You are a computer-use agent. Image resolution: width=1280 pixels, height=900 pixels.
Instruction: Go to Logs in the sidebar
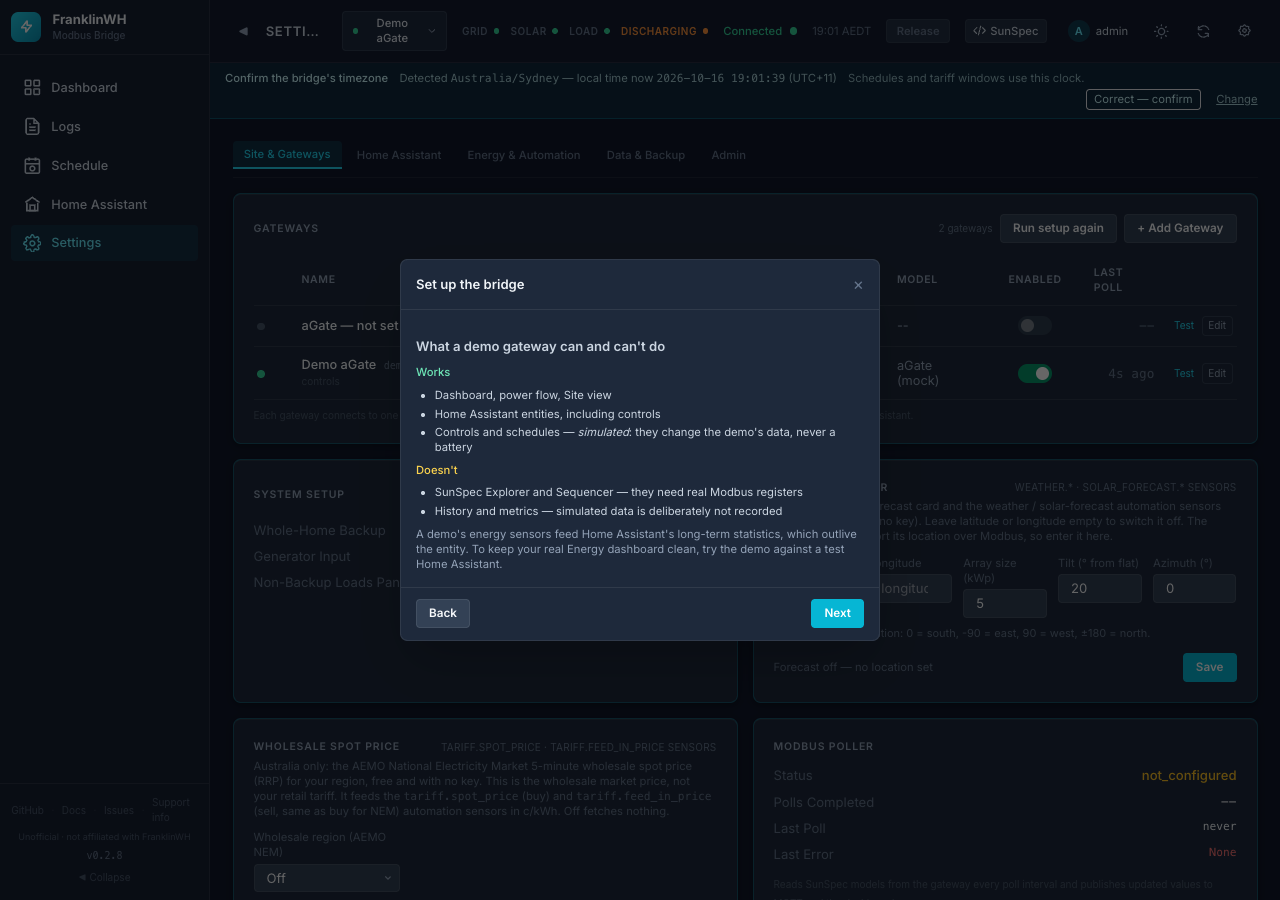[x=105, y=127]
